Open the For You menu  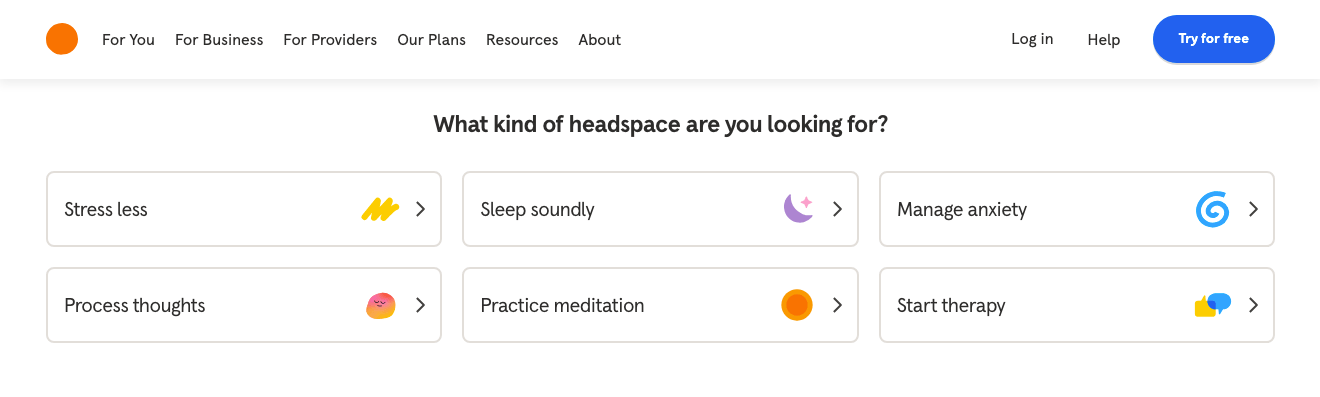(x=128, y=40)
